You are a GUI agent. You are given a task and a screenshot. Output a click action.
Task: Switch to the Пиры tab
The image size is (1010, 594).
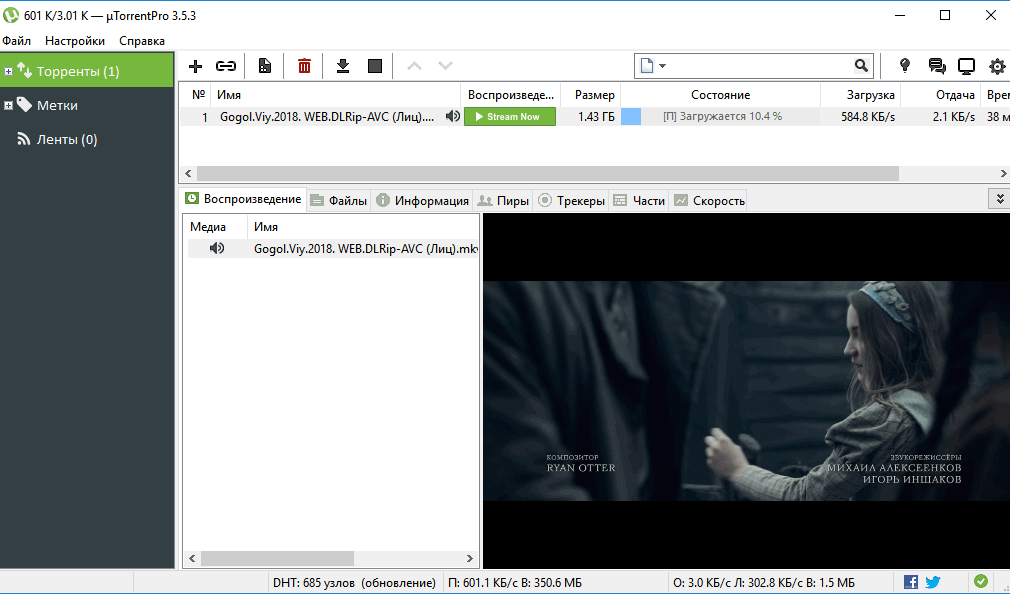pos(504,200)
